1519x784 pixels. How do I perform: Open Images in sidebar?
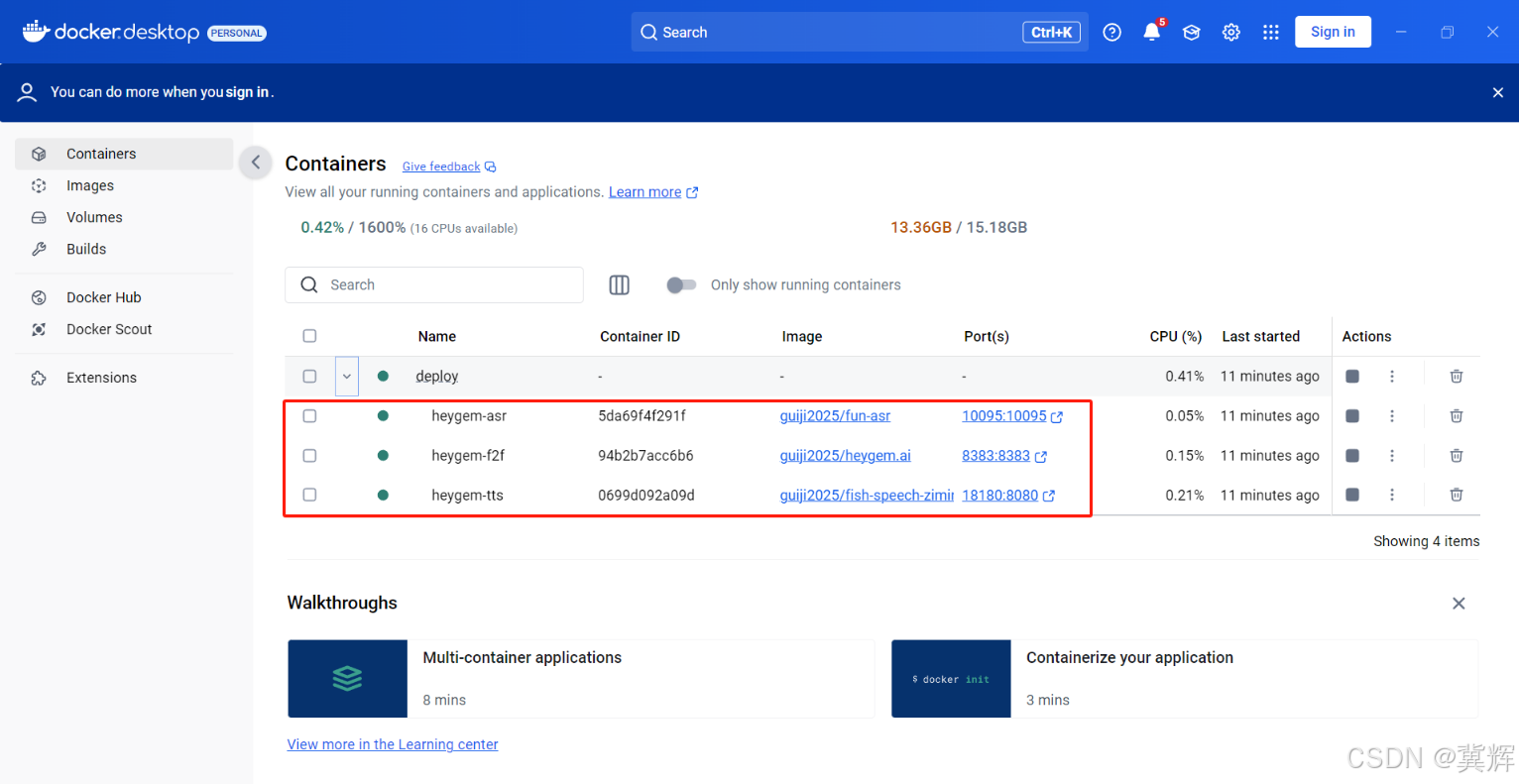coord(124,185)
